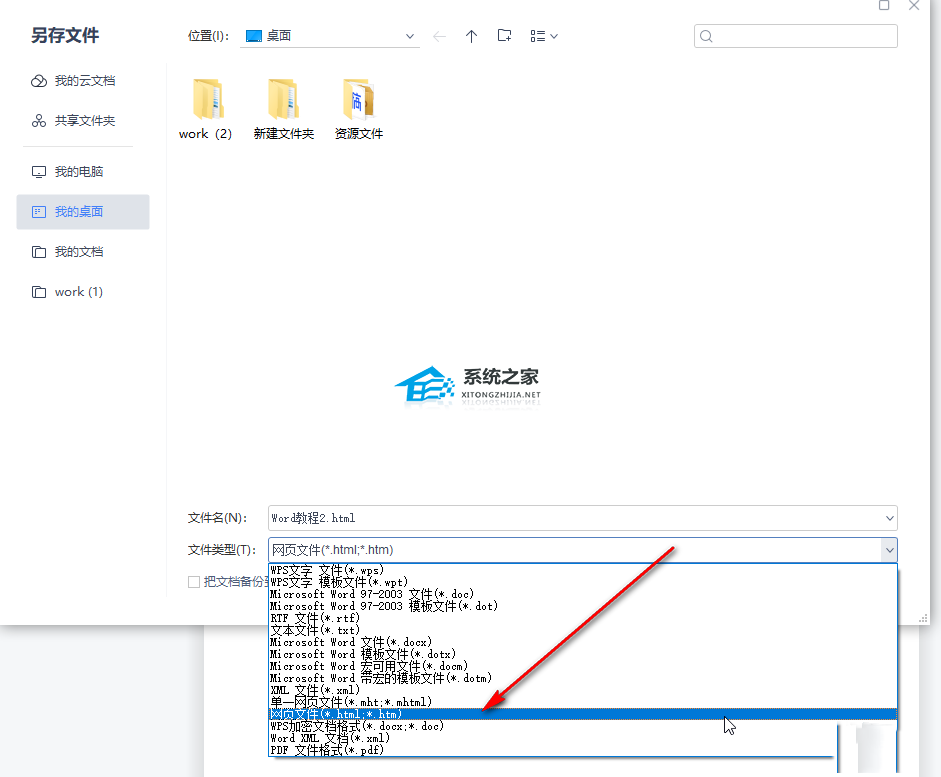Open the work (2) folder
The image size is (941, 777).
tap(206, 109)
